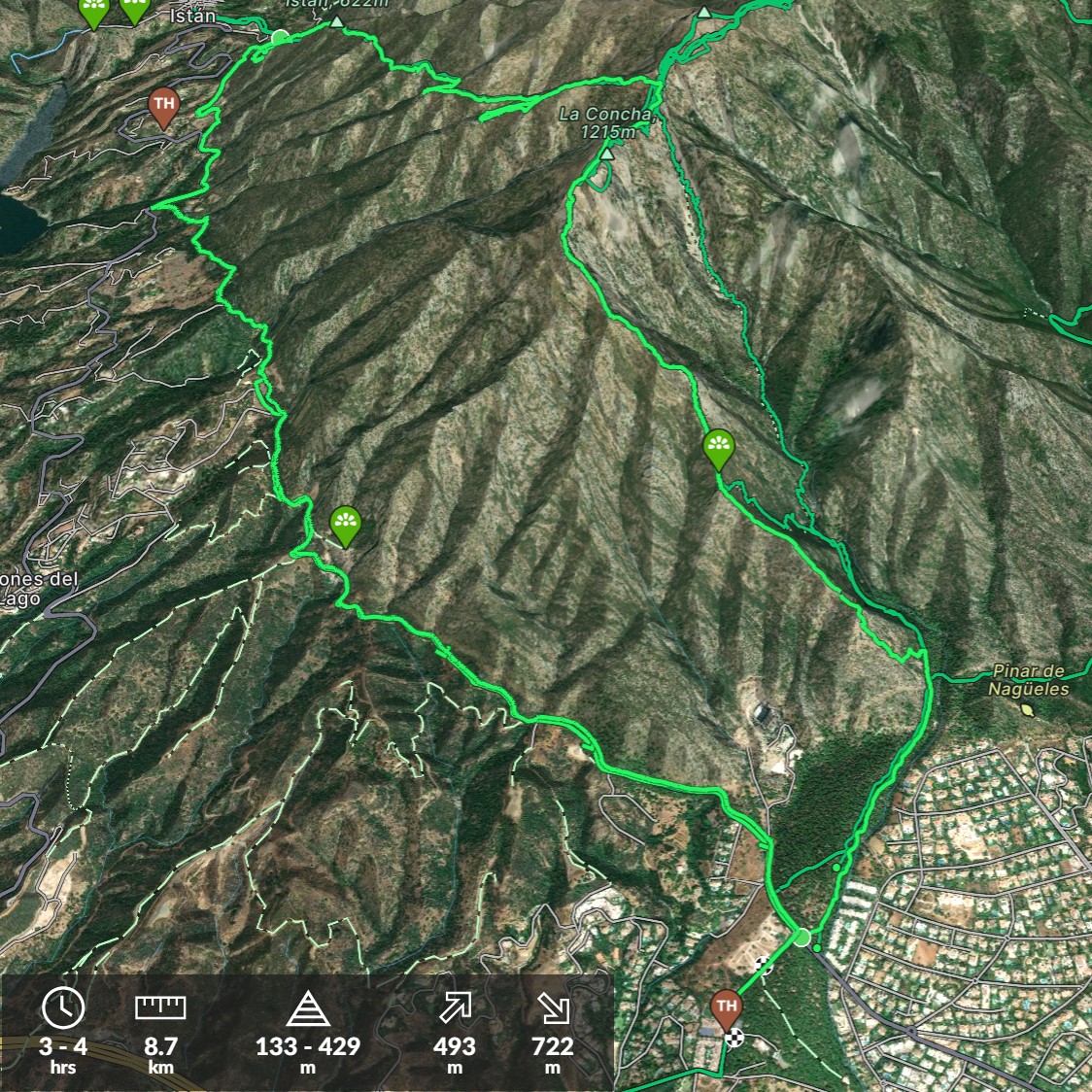Open the green highlight pin on the western trail
1092x1092 pixels.
coord(346,527)
